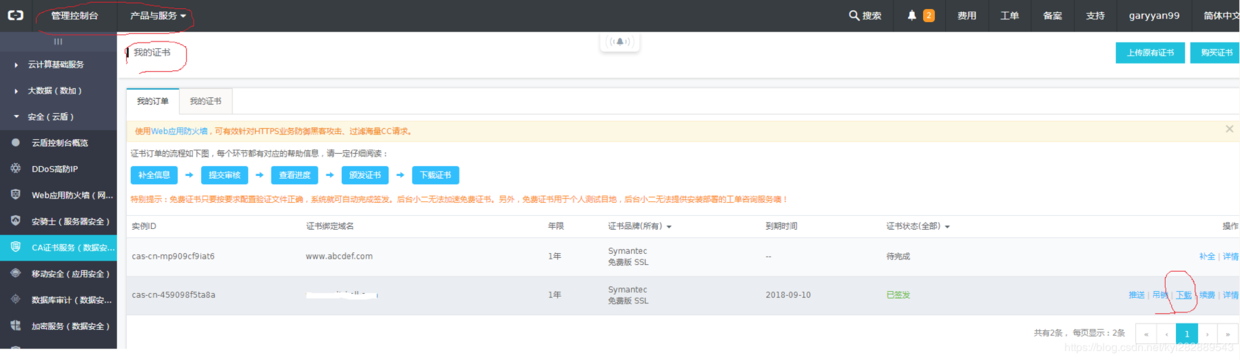Click 推送 link for issued certificate row
Image resolution: width=1240 pixels, height=360 pixels.
coord(1137,295)
